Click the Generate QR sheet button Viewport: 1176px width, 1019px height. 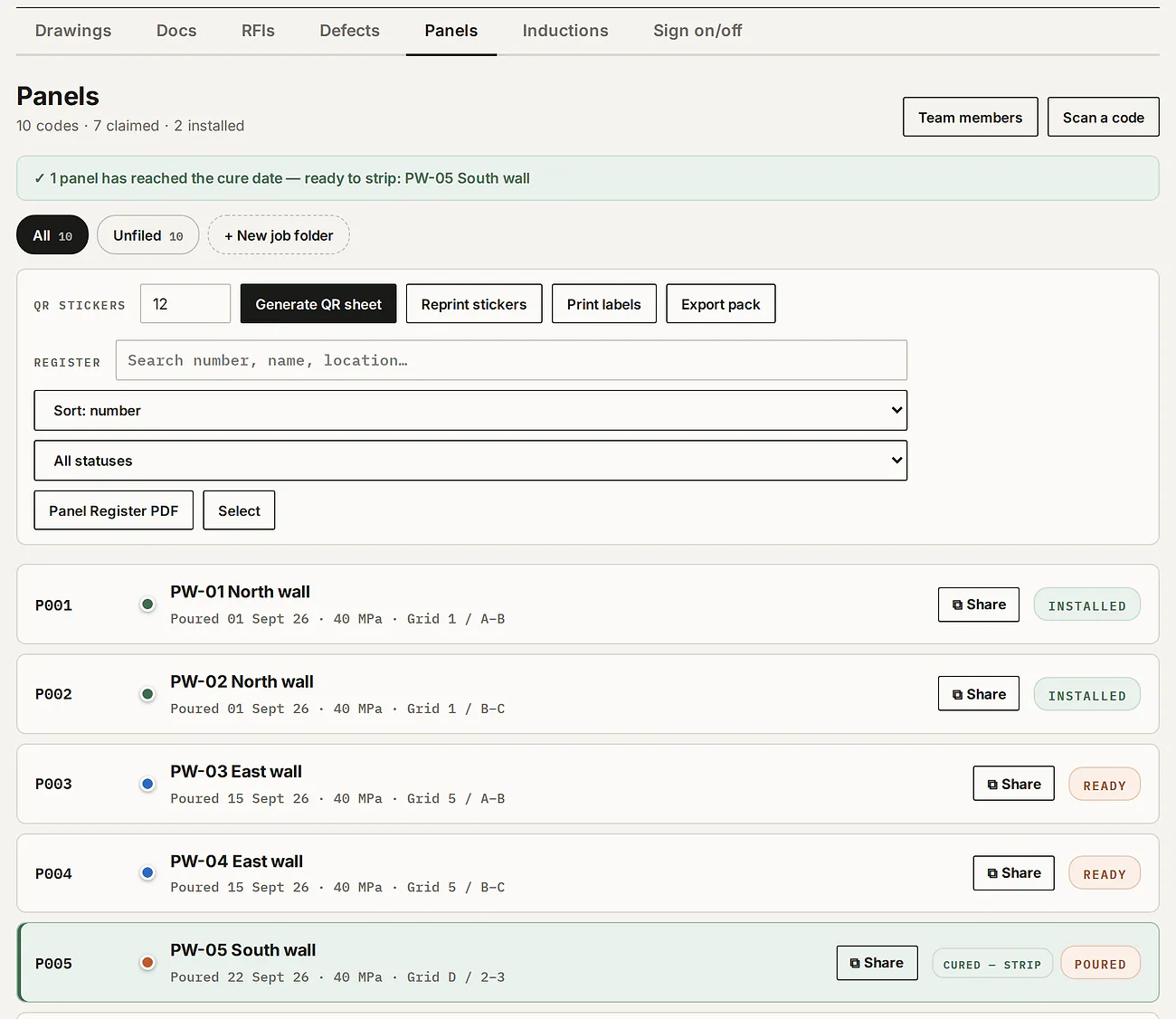[318, 304]
